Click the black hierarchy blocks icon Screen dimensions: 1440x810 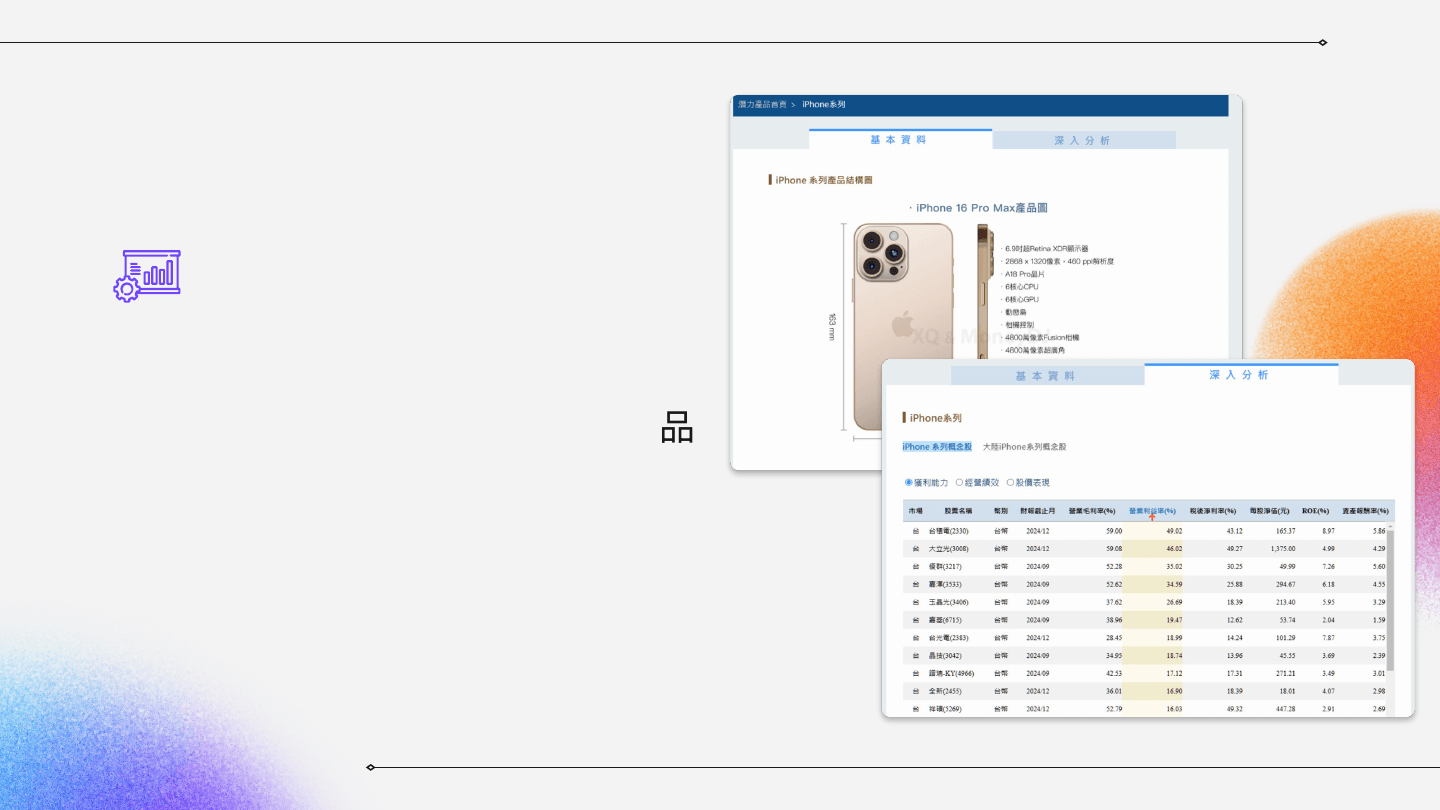(677, 427)
